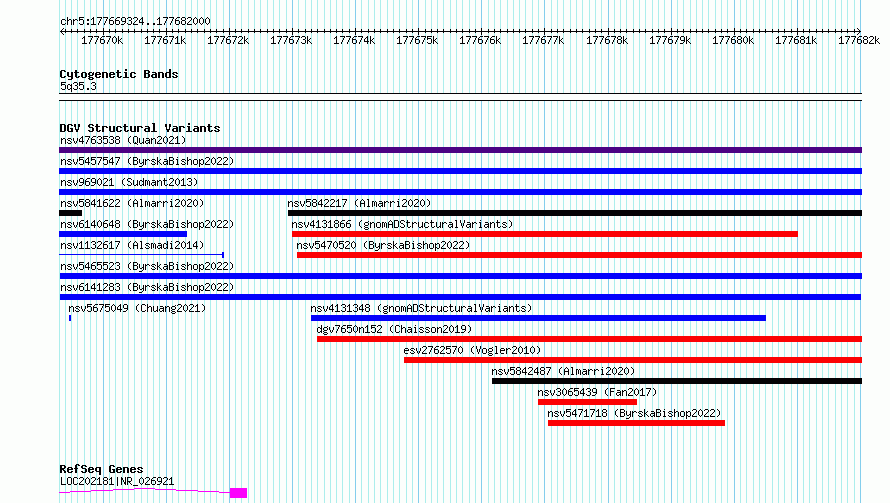The width and height of the screenshot is (890, 503).
Task: Open the nsv5842217 (Almarri2020) label
Action: point(359,203)
